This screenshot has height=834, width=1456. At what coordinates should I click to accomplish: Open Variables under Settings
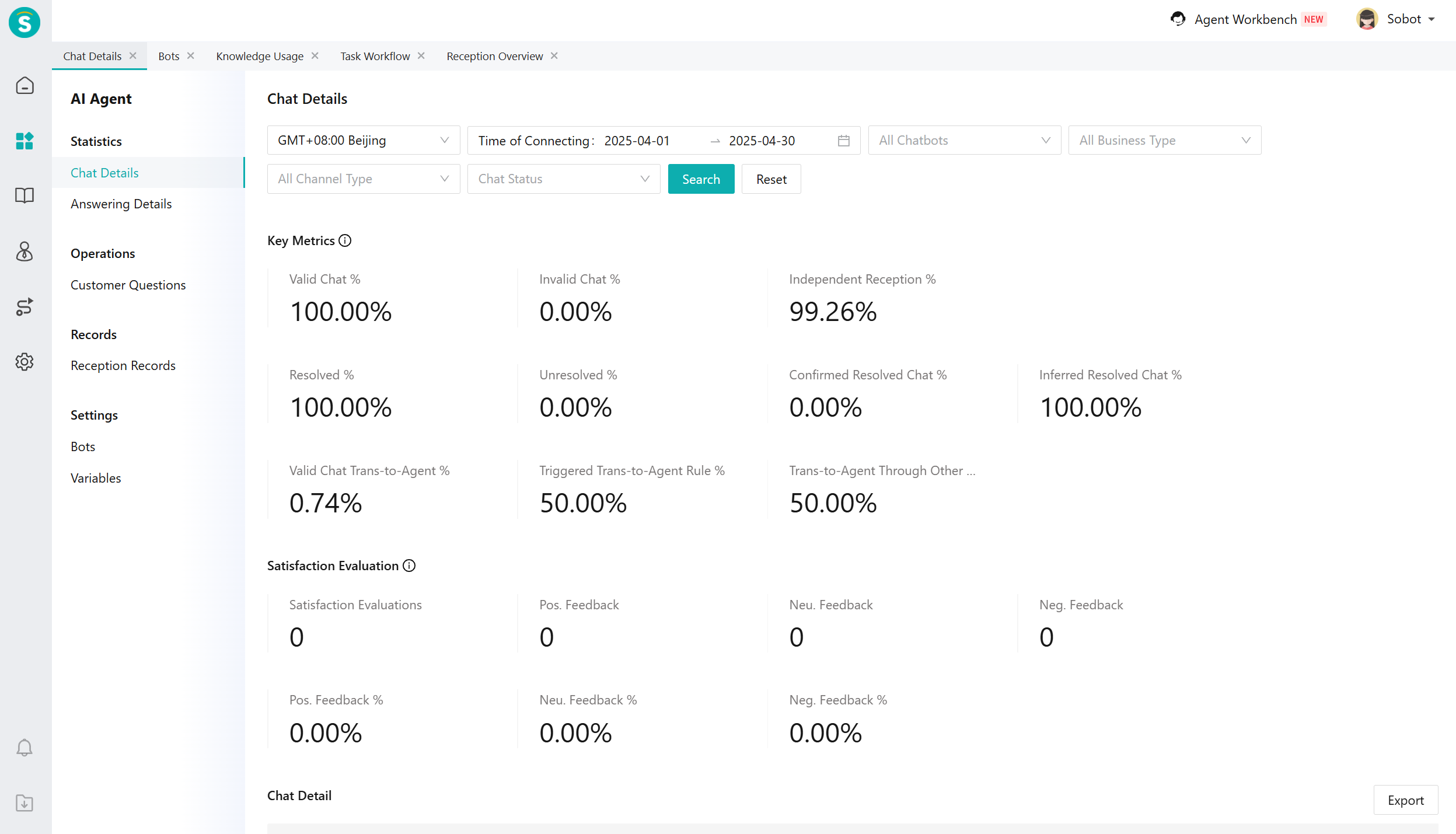click(x=96, y=478)
